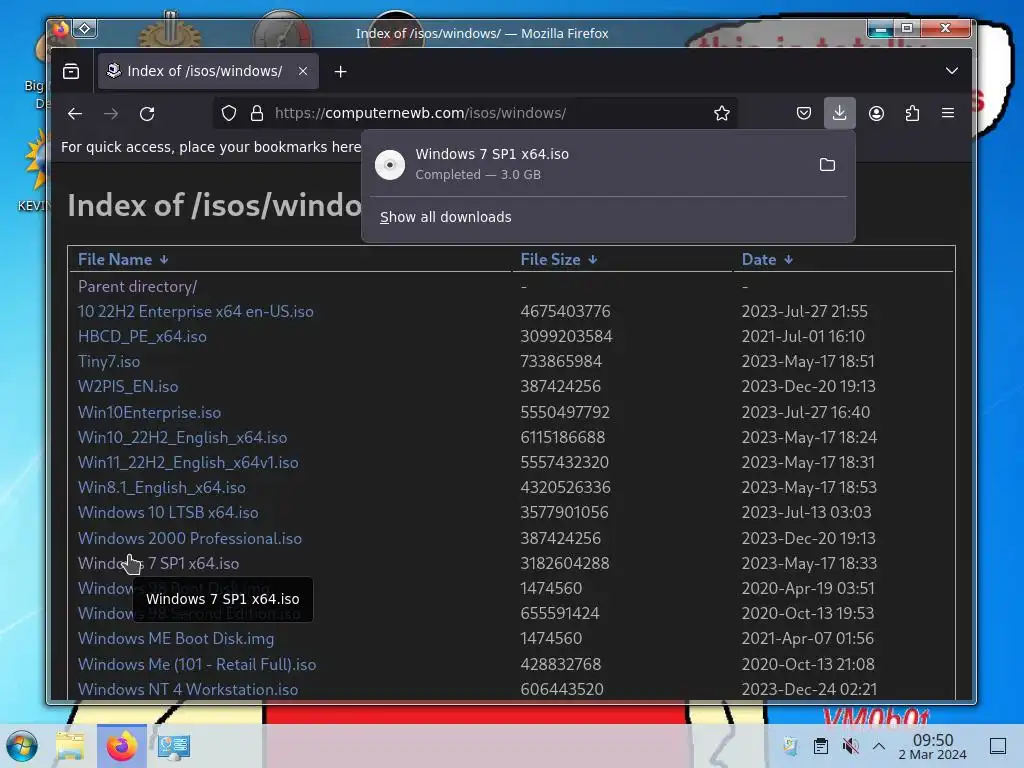Download HBCD_PE_x64.iso
Image resolution: width=1024 pixels, height=768 pixels.
point(142,336)
